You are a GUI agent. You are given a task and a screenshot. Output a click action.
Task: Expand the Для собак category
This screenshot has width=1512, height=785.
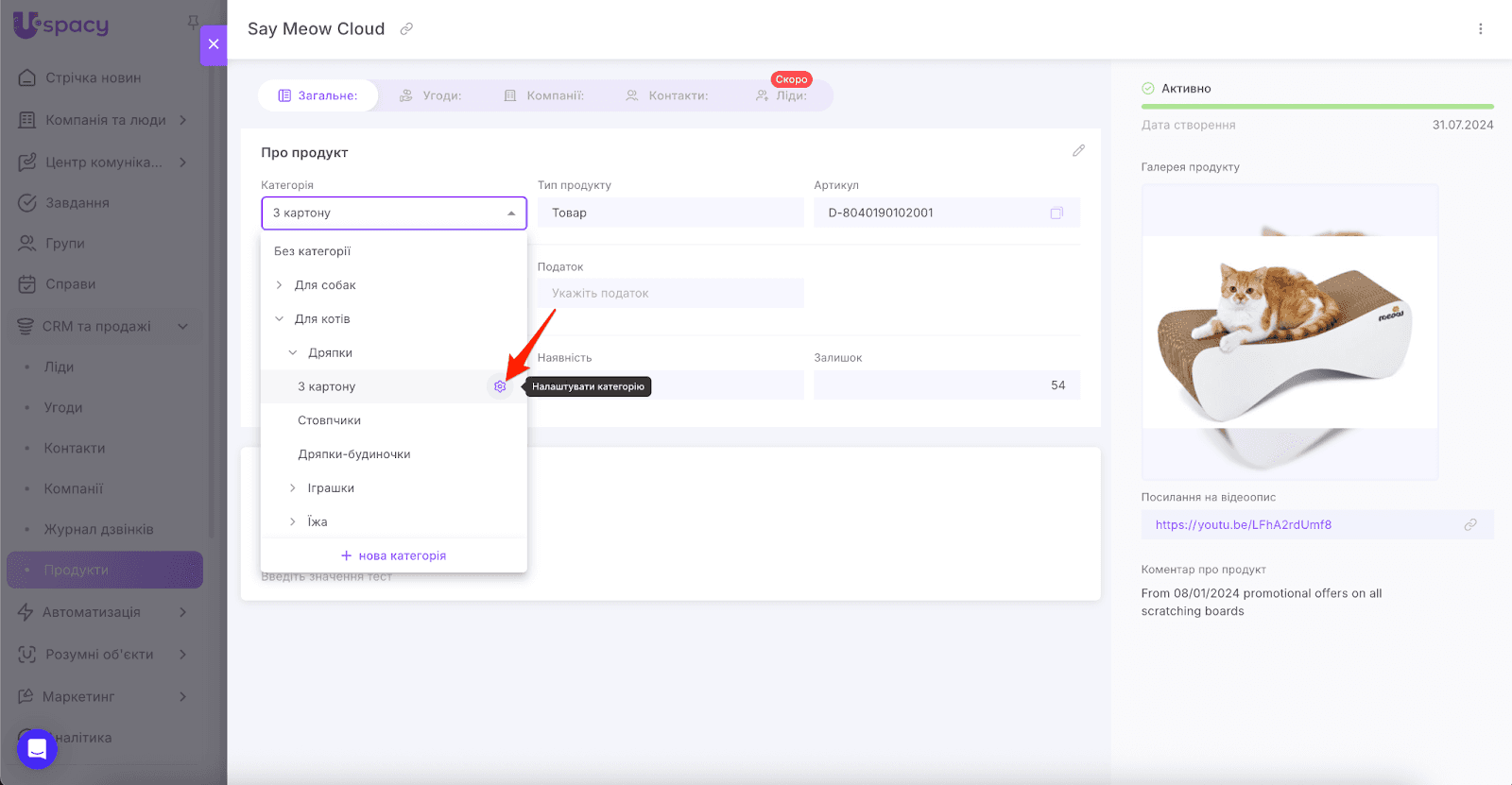[279, 285]
